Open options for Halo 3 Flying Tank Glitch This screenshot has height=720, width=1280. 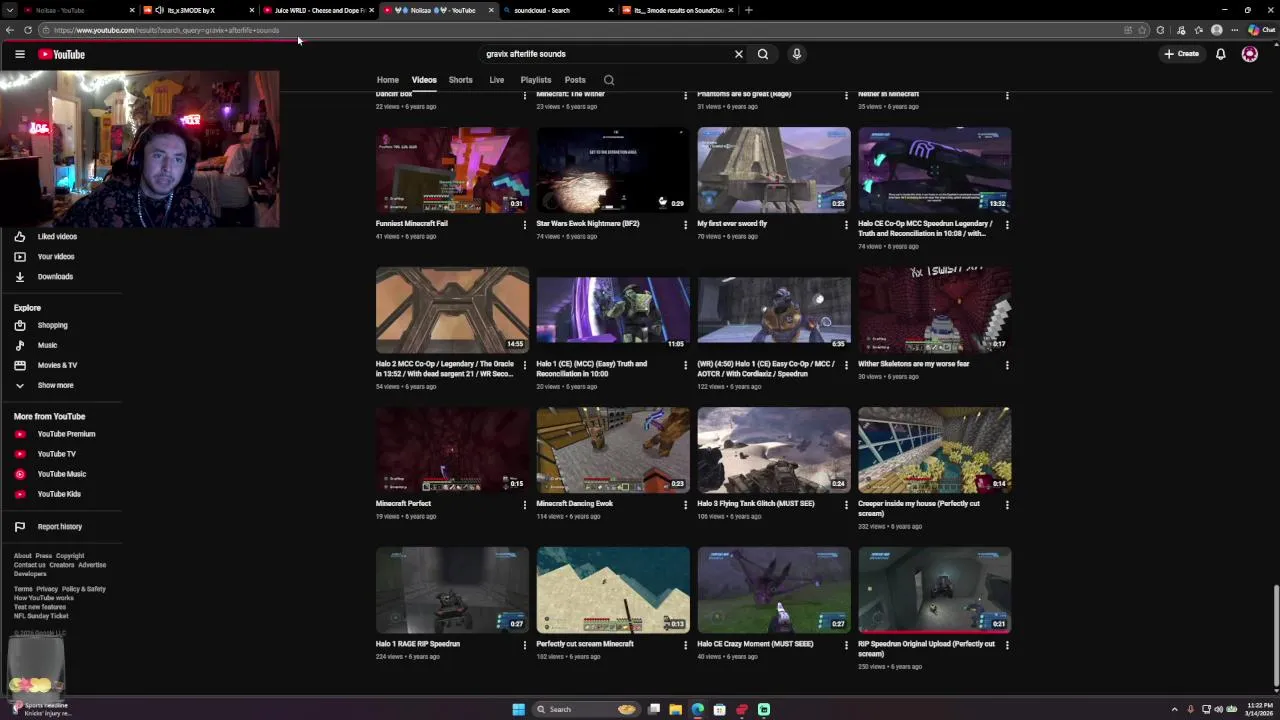tap(846, 505)
